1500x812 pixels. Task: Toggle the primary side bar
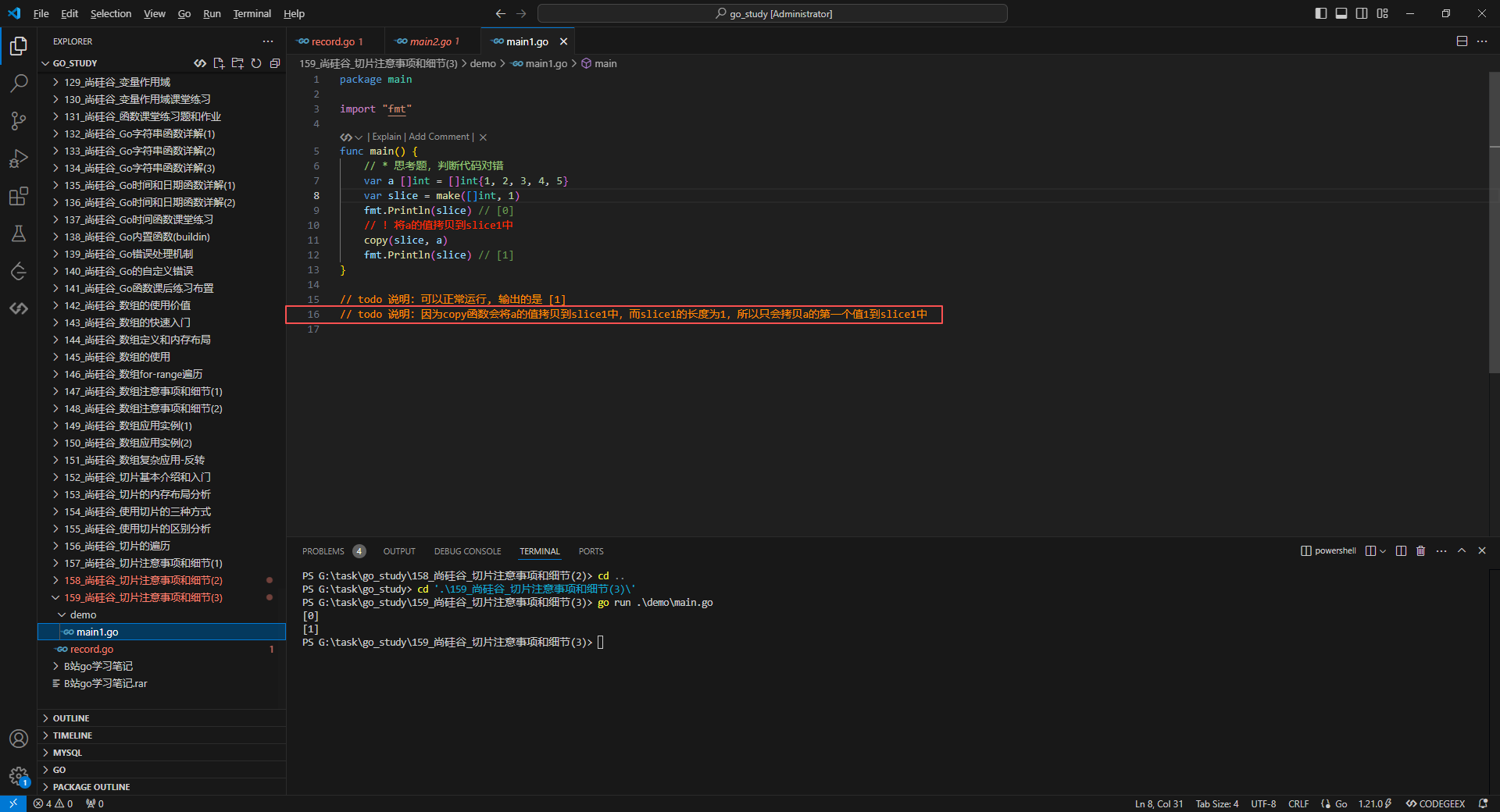[x=1321, y=13]
